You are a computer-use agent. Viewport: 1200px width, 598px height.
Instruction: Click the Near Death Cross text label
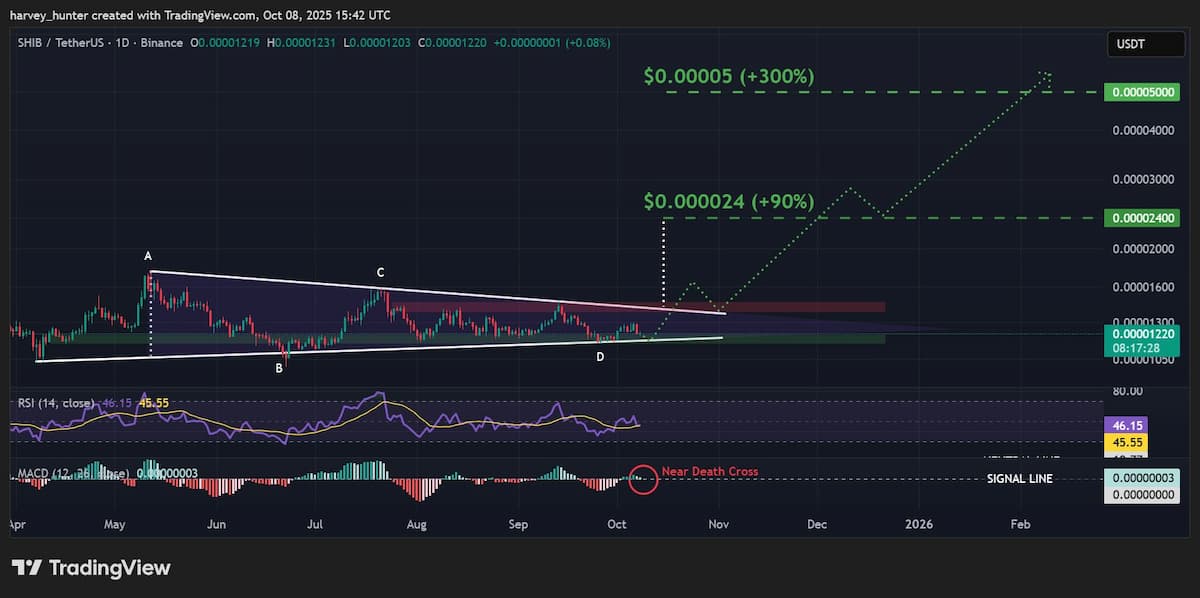[709, 471]
